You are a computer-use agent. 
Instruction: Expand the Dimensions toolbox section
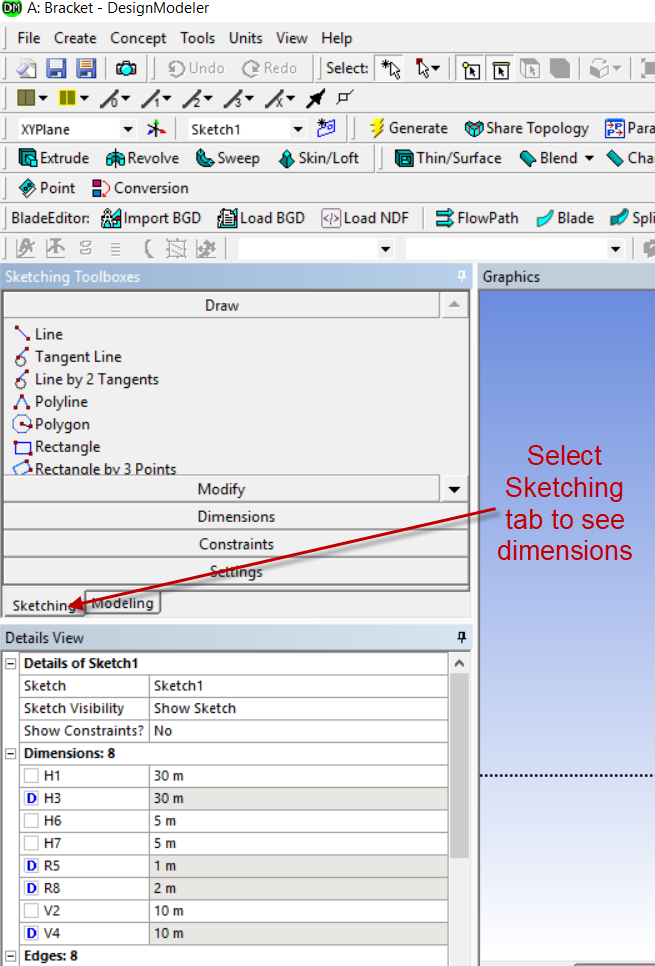tap(236, 516)
